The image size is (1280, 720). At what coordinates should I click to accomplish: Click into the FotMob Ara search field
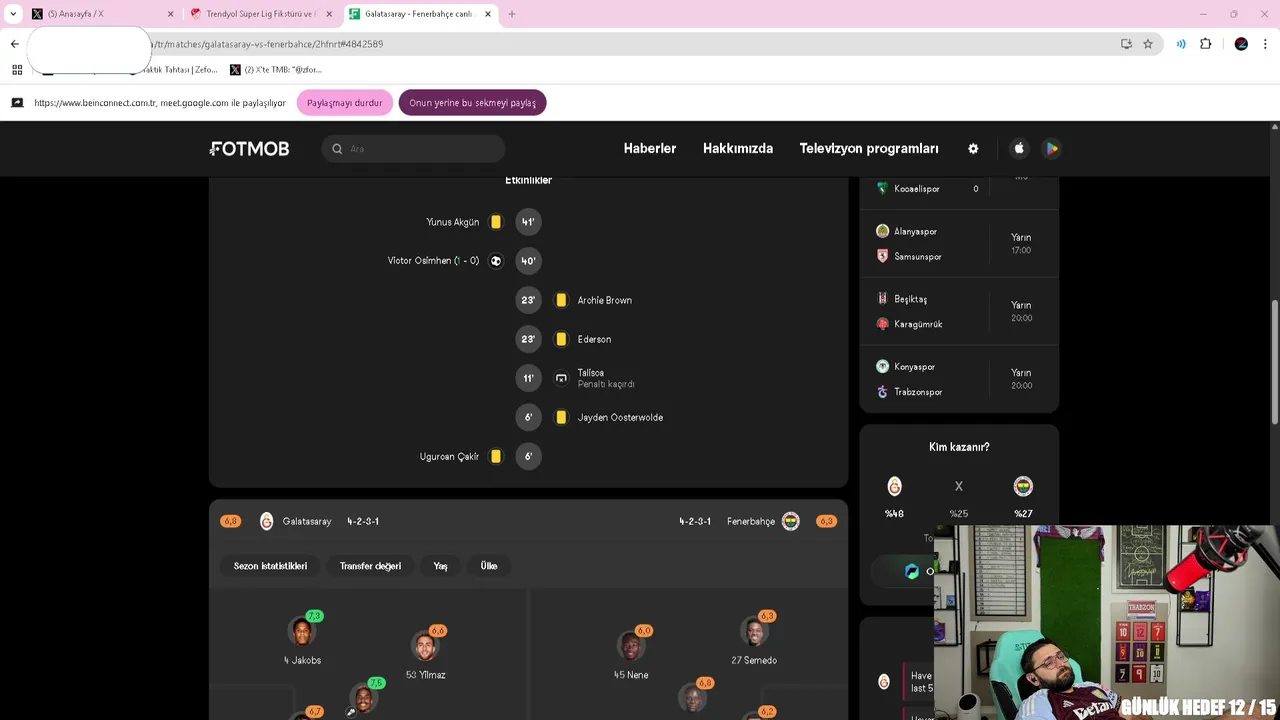click(x=413, y=149)
